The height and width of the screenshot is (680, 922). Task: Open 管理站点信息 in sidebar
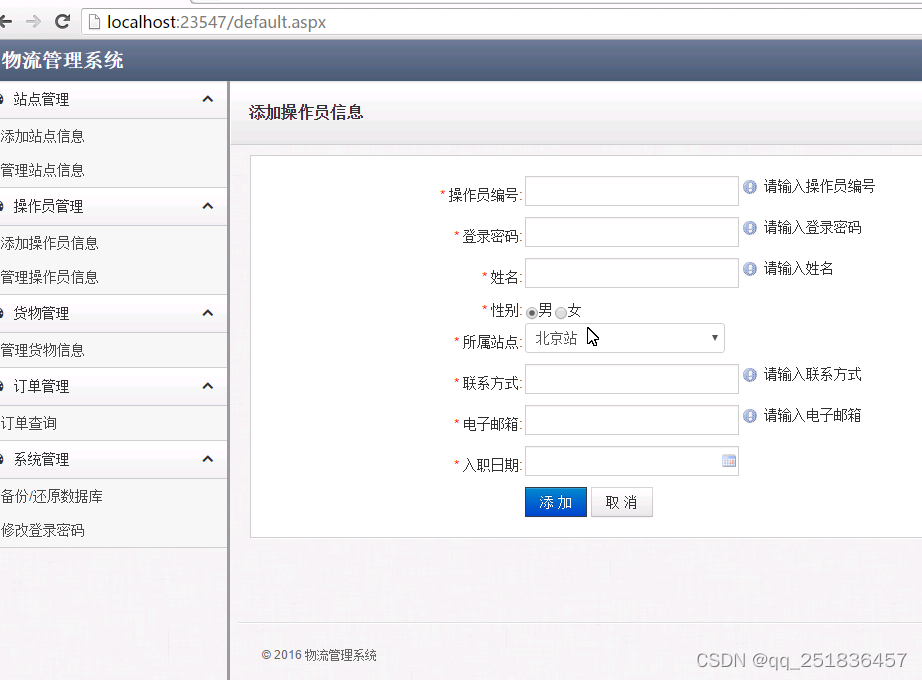pos(42,171)
